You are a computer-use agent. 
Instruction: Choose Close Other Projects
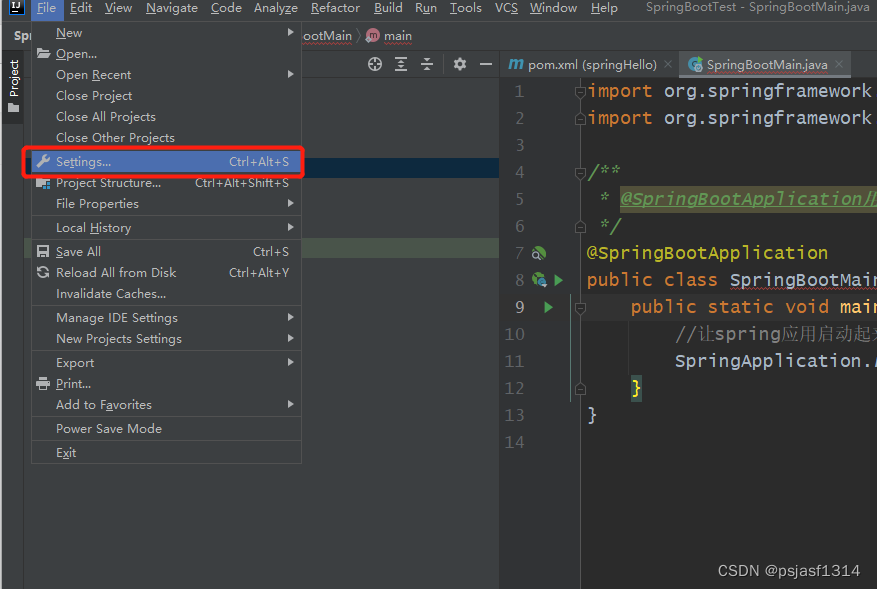pos(167,138)
